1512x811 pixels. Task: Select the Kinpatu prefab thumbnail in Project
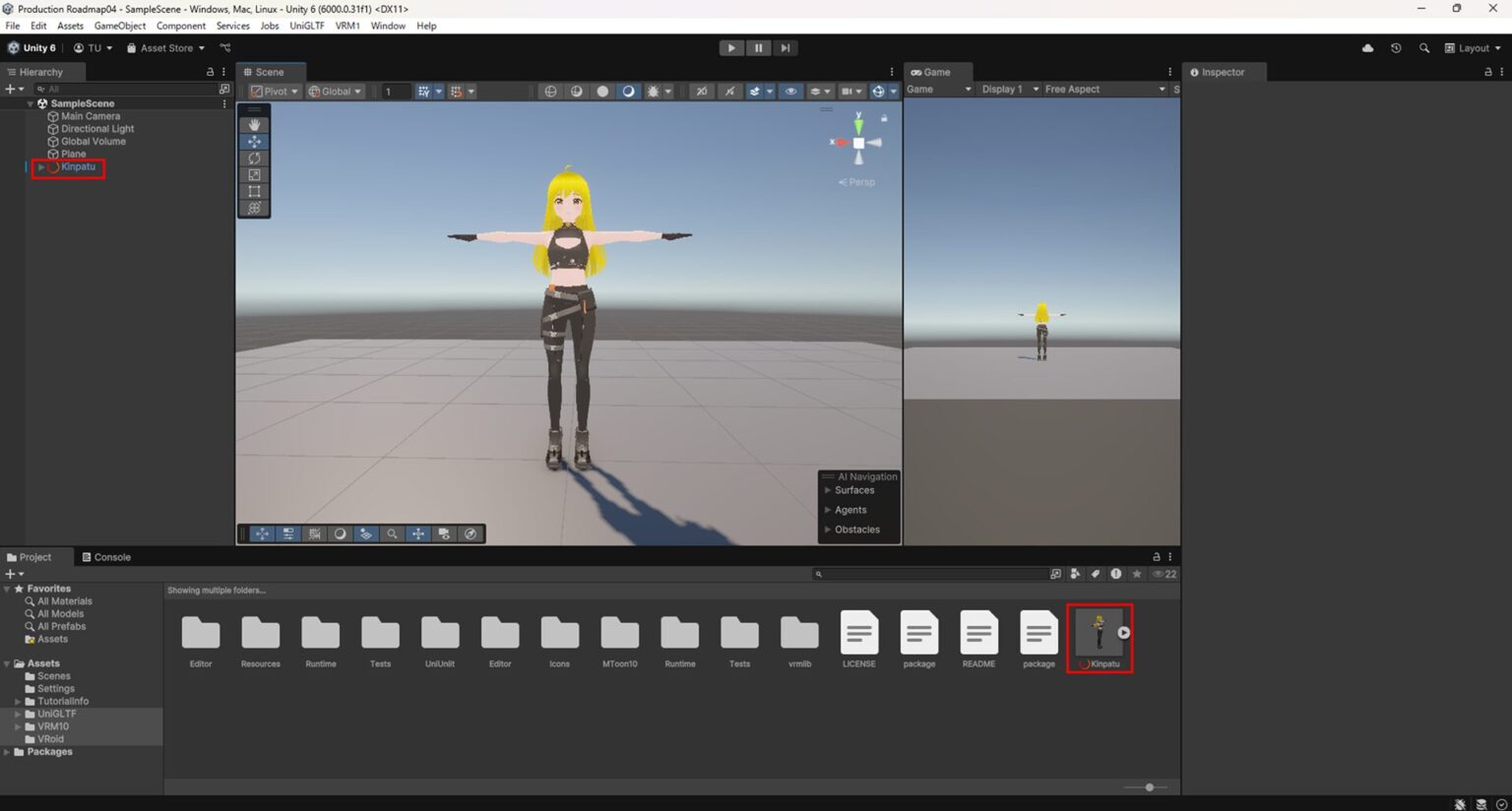[1100, 633]
